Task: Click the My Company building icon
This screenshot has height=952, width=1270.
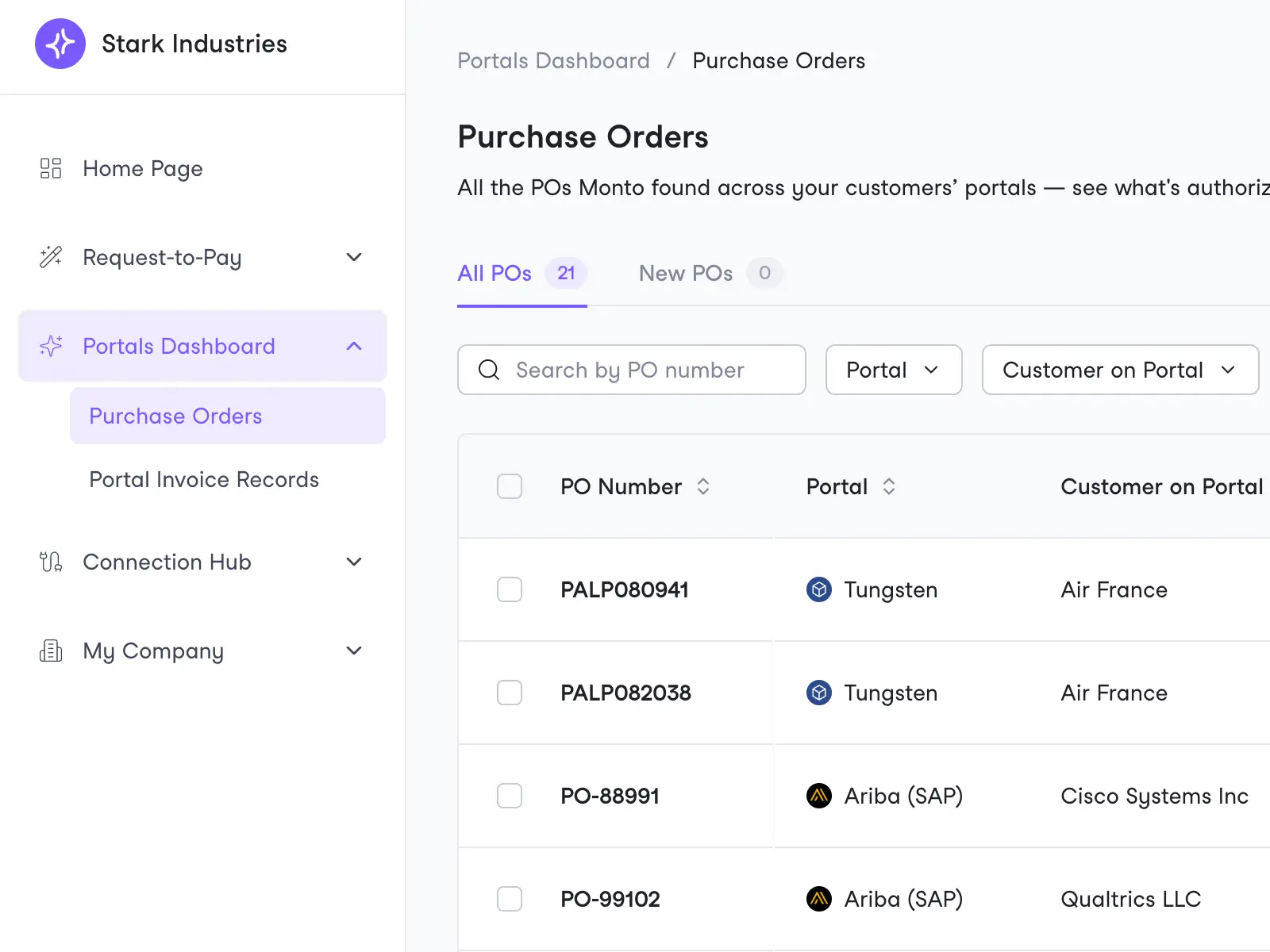Action: [51, 651]
